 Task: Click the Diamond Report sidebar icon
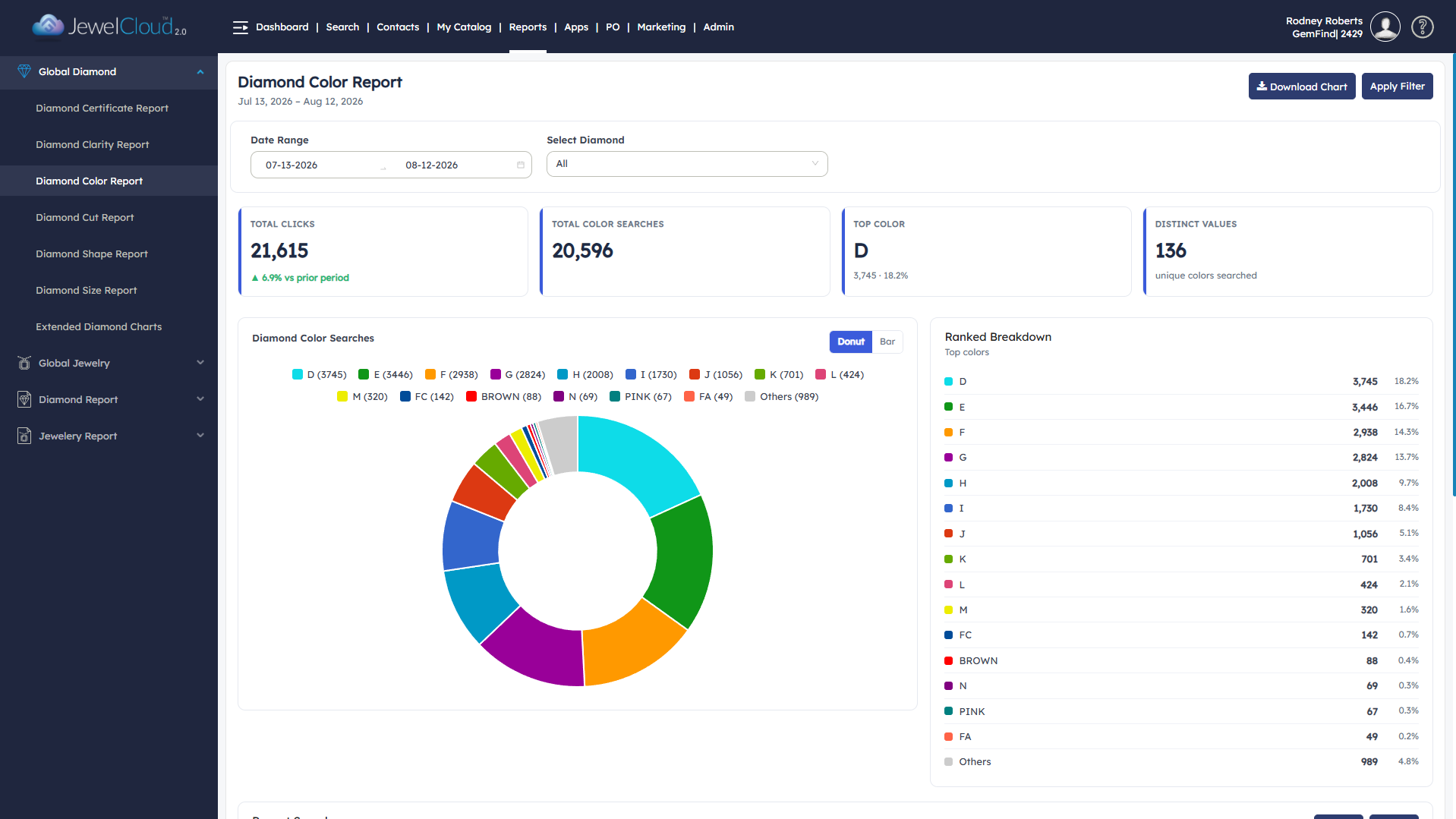[24, 399]
